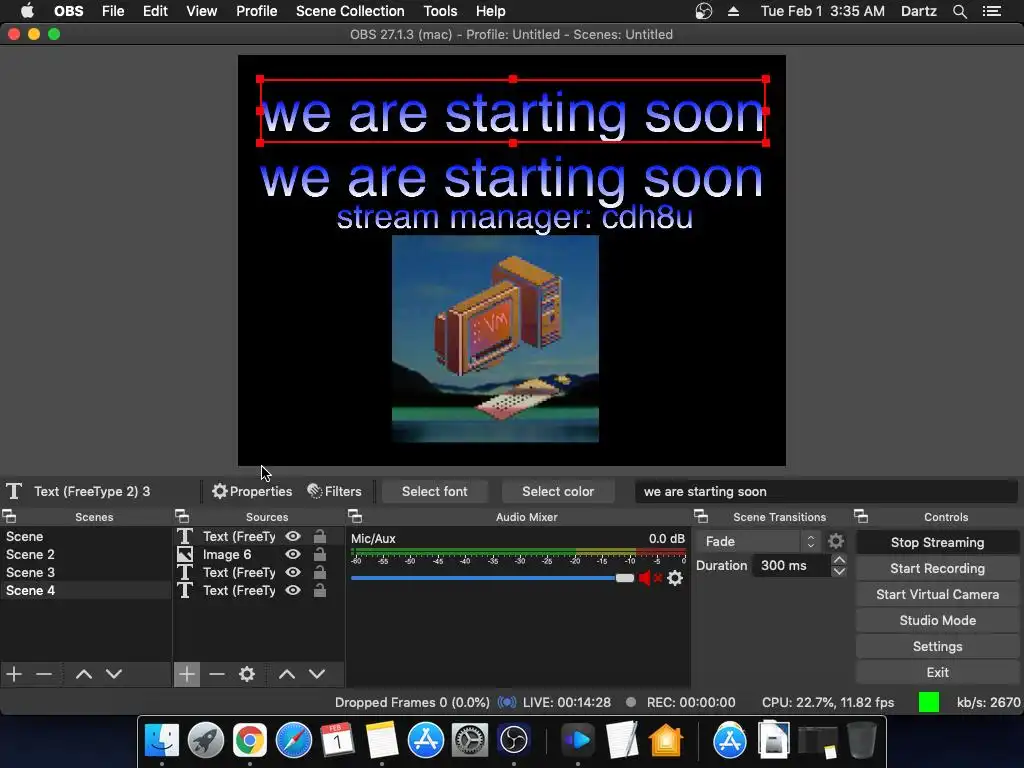Click the Mic/Aux volume slider
Viewport: 1024px width, 768px height.
coord(492,578)
